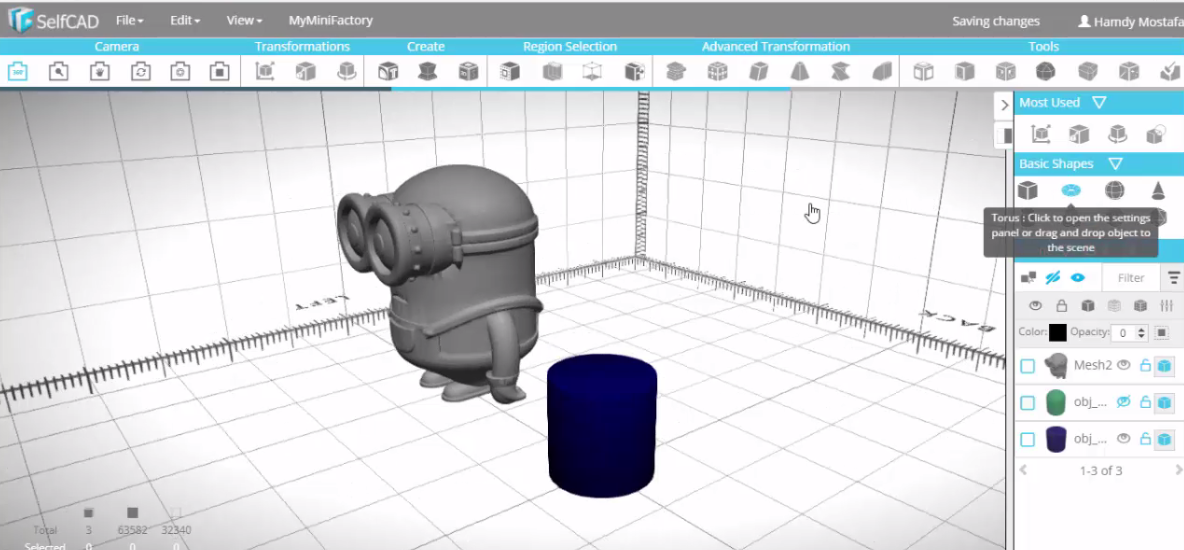Open MyMiniFactory menu item
Viewport: 1184px width, 550px height.
(x=331, y=20)
